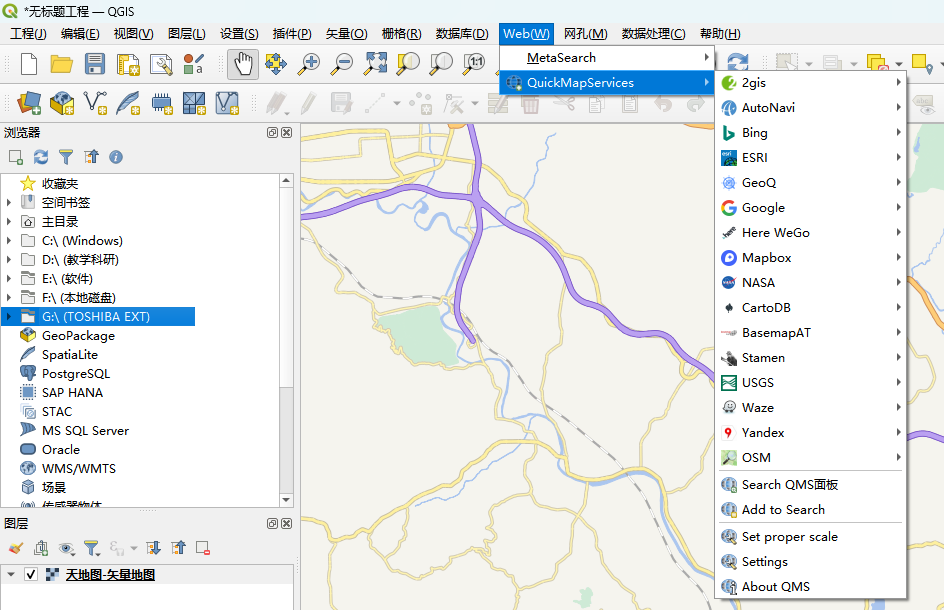Screen dimensions: 944x610
Task: Click Collapse All icon in Browser panel
Action: 91,157
